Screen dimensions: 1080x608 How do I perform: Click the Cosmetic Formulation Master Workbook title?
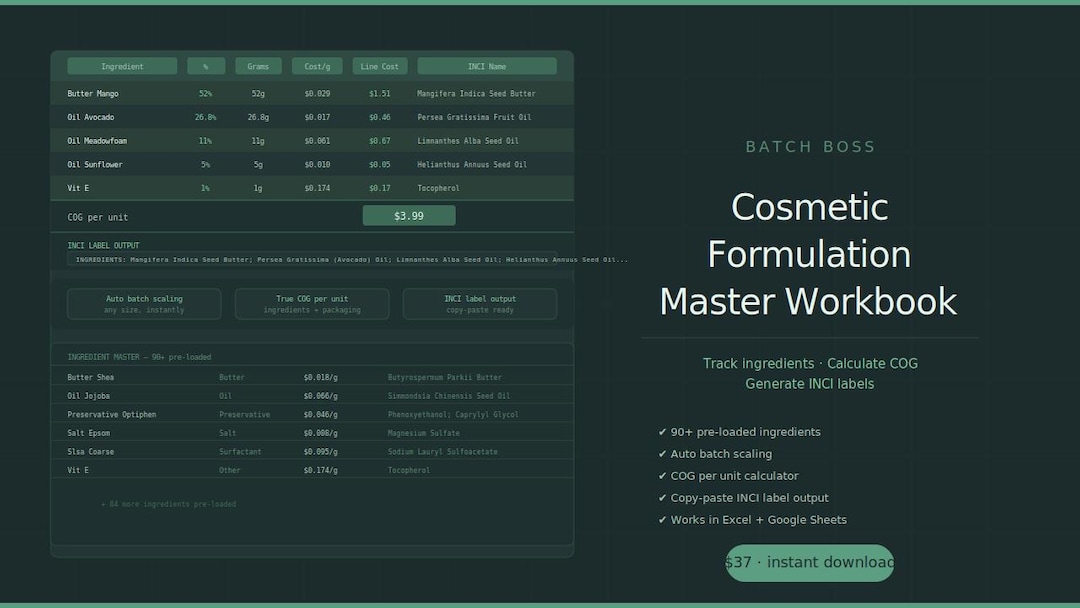pyautogui.click(x=809, y=254)
